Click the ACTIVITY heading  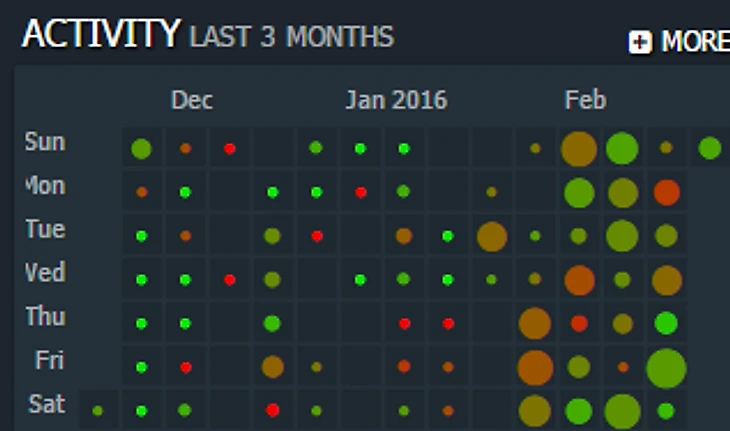pos(101,34)
